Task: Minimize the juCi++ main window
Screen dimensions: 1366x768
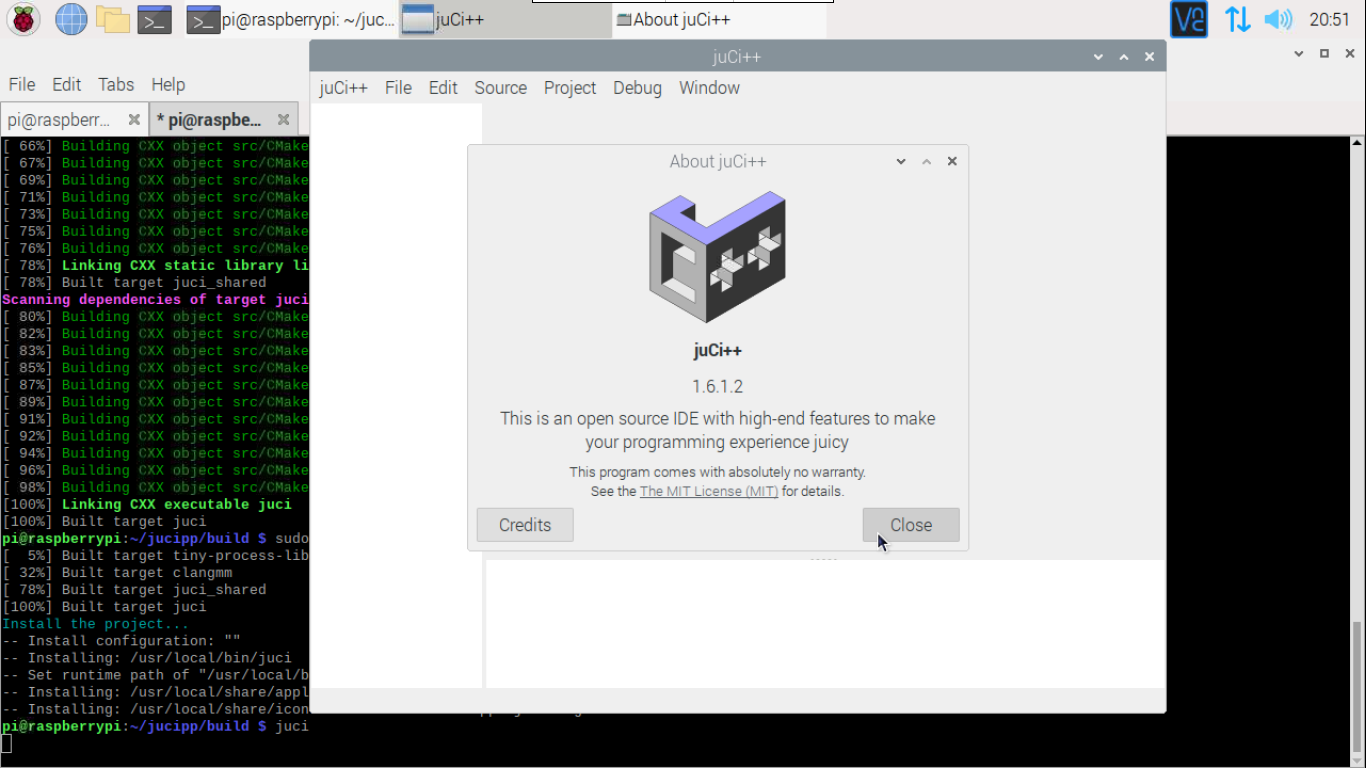Action: click(x=1099, y=57)
